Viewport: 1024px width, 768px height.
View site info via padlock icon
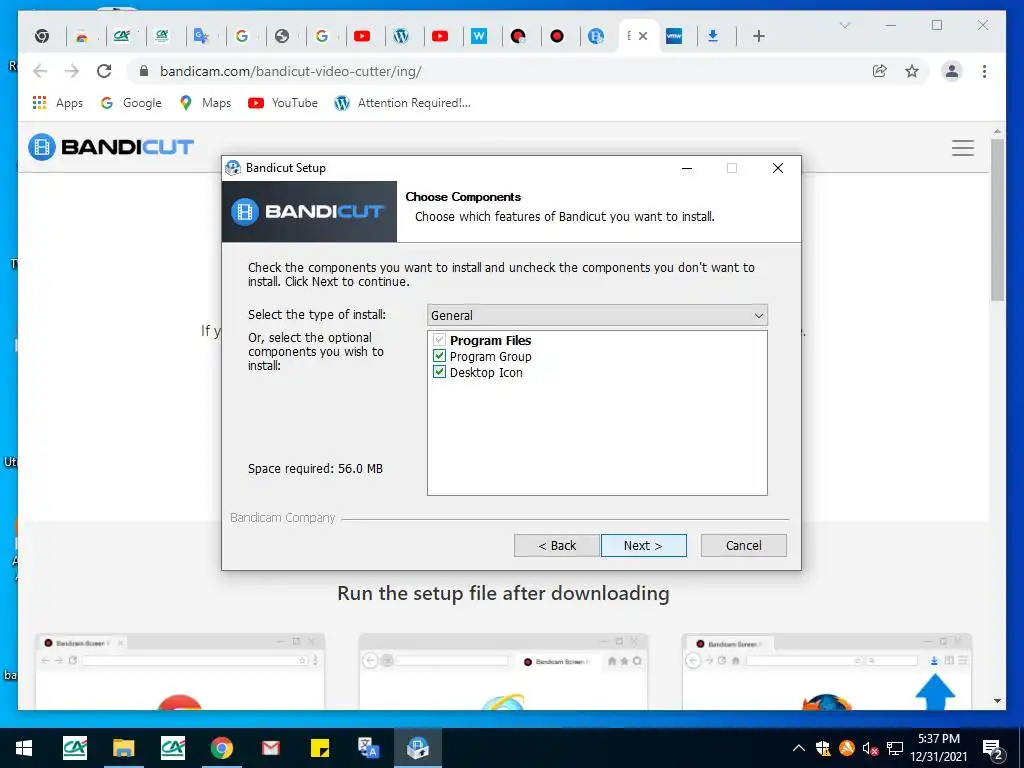(144, 71)
